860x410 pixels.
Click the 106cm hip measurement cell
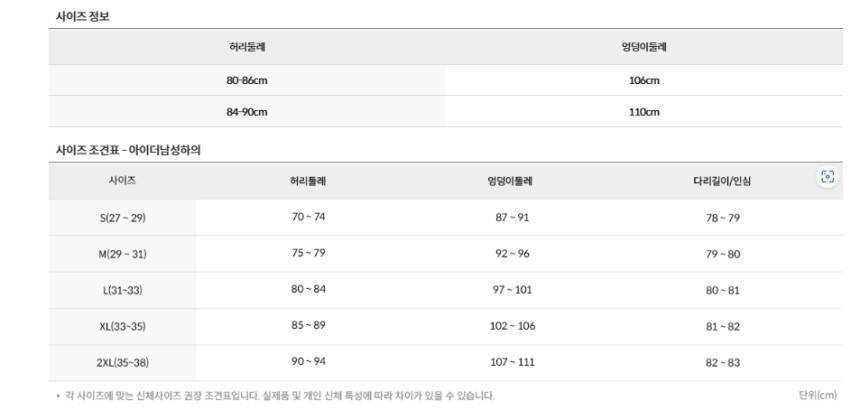pos(644,80)
